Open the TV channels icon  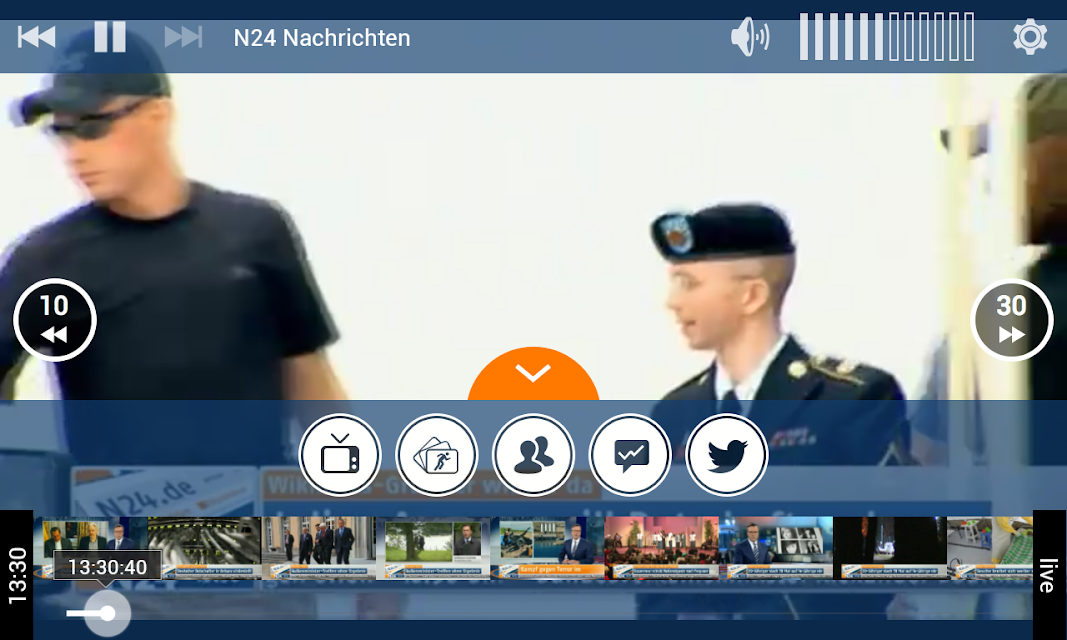[x=340, y=455]
